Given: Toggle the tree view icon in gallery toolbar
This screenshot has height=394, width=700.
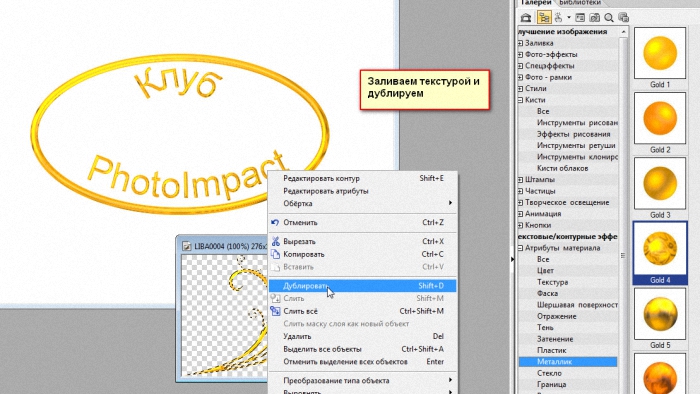Looking at the screenshot, I should [544, 17].
